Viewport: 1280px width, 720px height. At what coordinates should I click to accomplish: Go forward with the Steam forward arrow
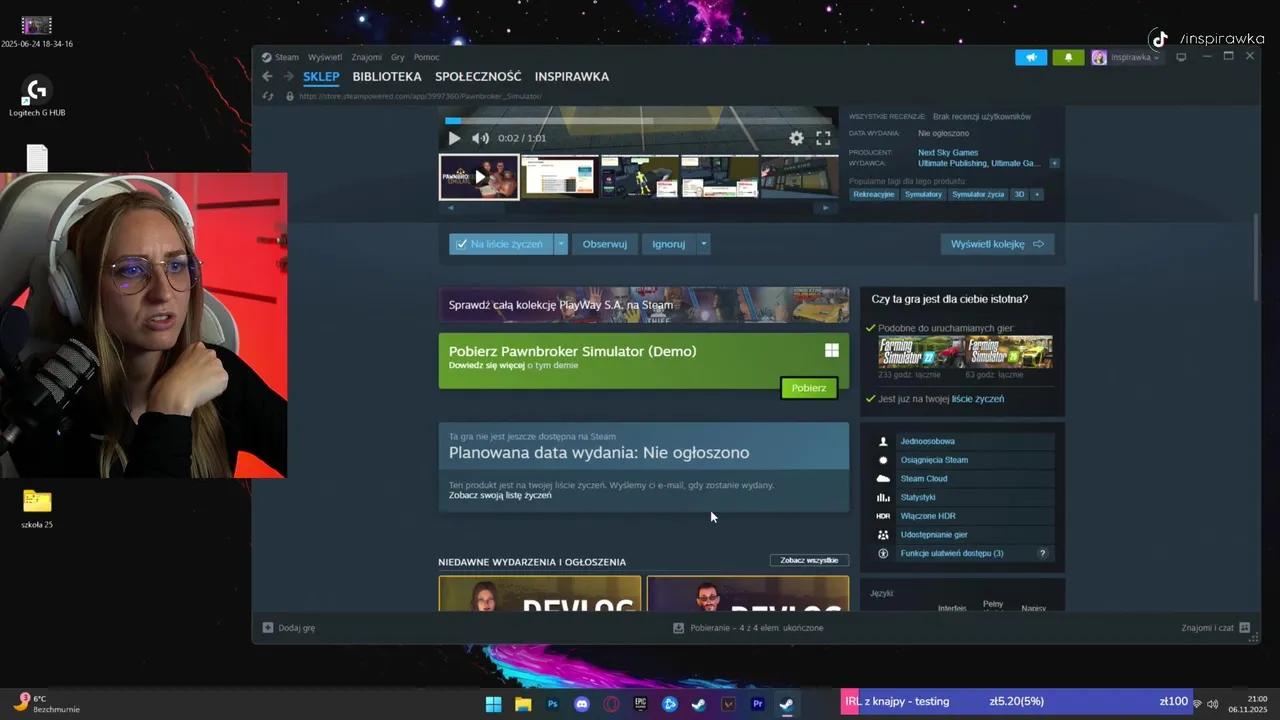click(x=288, y=76)
